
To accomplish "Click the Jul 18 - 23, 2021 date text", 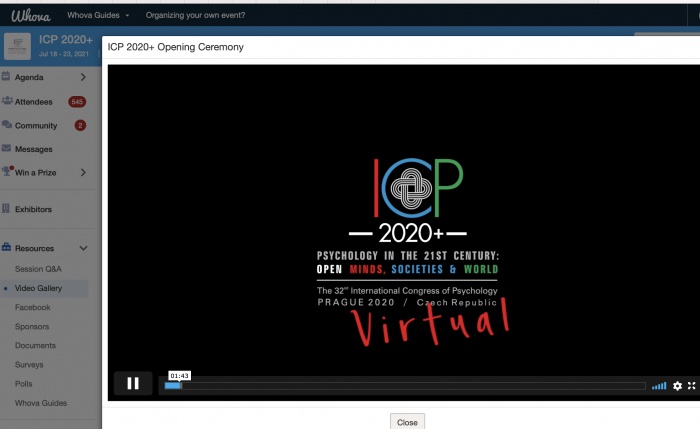I will pos(64,54).
